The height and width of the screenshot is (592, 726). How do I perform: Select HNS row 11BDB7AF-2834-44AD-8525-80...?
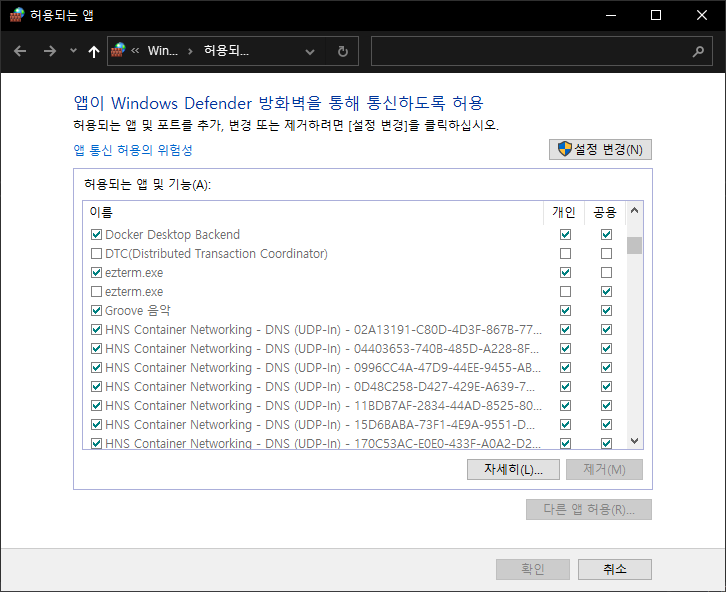pyautogui.click(x=323, y=405)
